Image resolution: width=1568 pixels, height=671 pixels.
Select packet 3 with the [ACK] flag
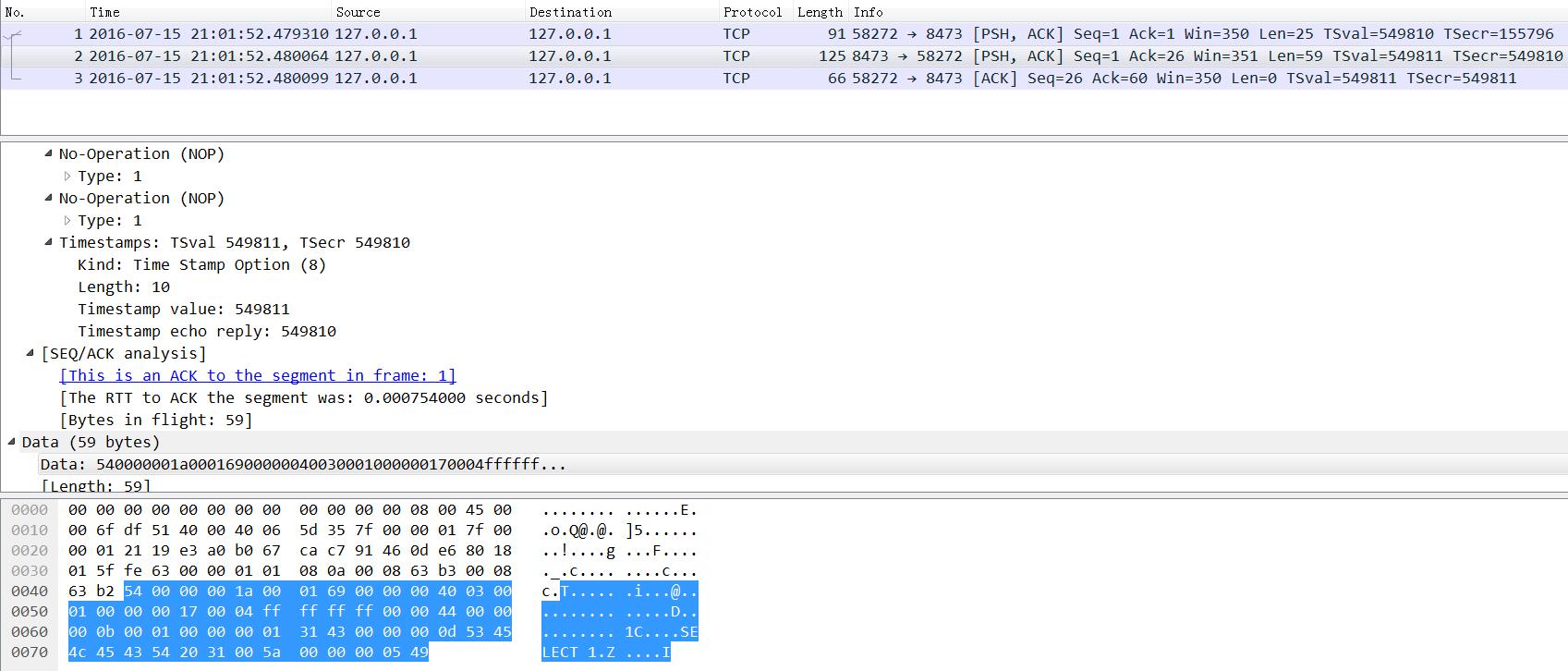coord(784,79)
